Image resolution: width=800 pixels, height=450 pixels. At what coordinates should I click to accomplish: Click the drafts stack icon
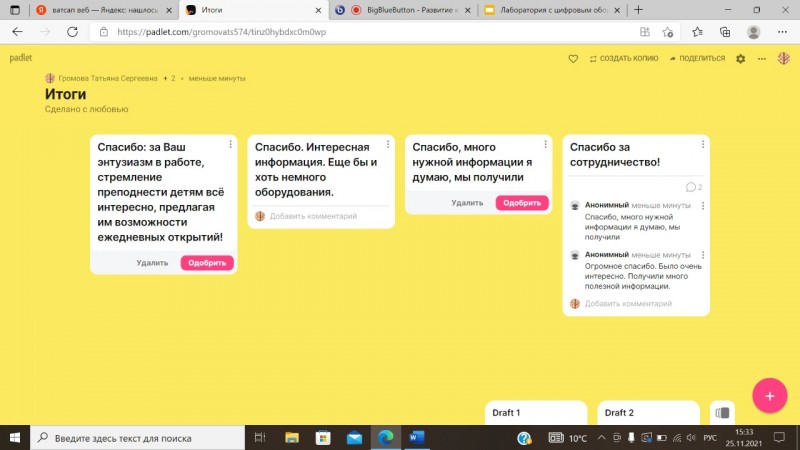(x=723, y=412)
